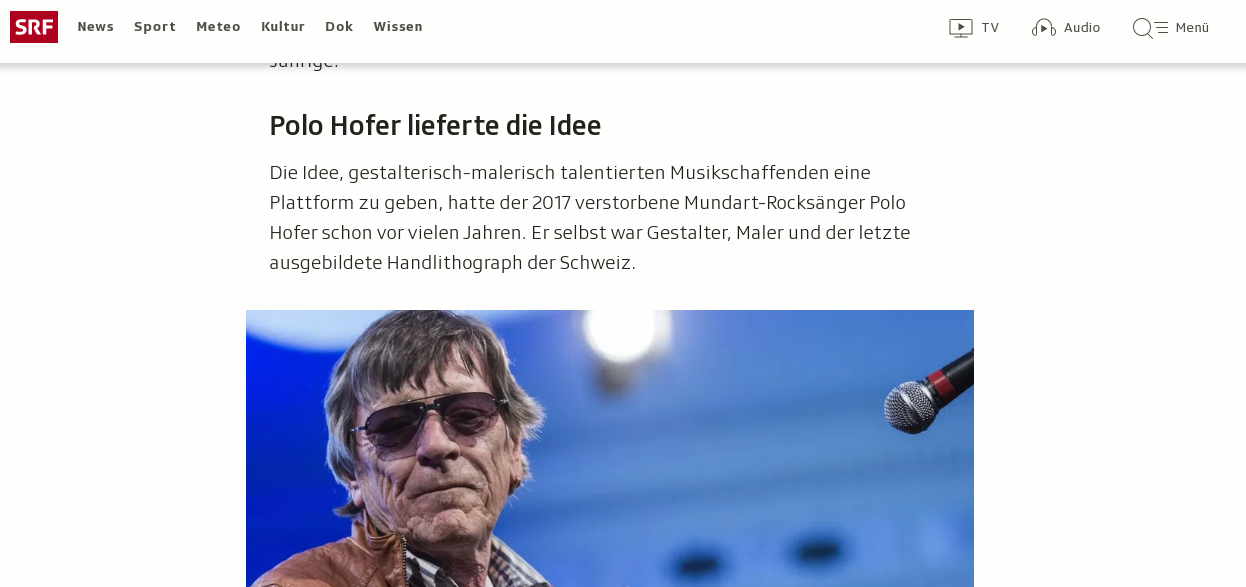Select the Dok navigation item
1246x587 pixels.
339,27
